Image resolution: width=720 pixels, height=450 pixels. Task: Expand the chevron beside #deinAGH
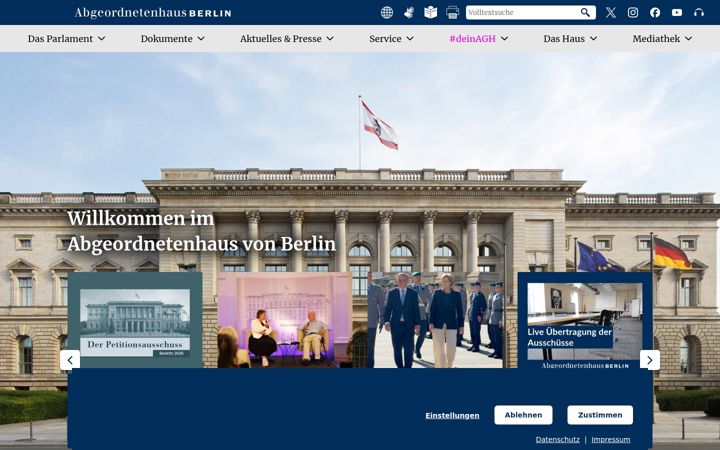tap(504, 39)
